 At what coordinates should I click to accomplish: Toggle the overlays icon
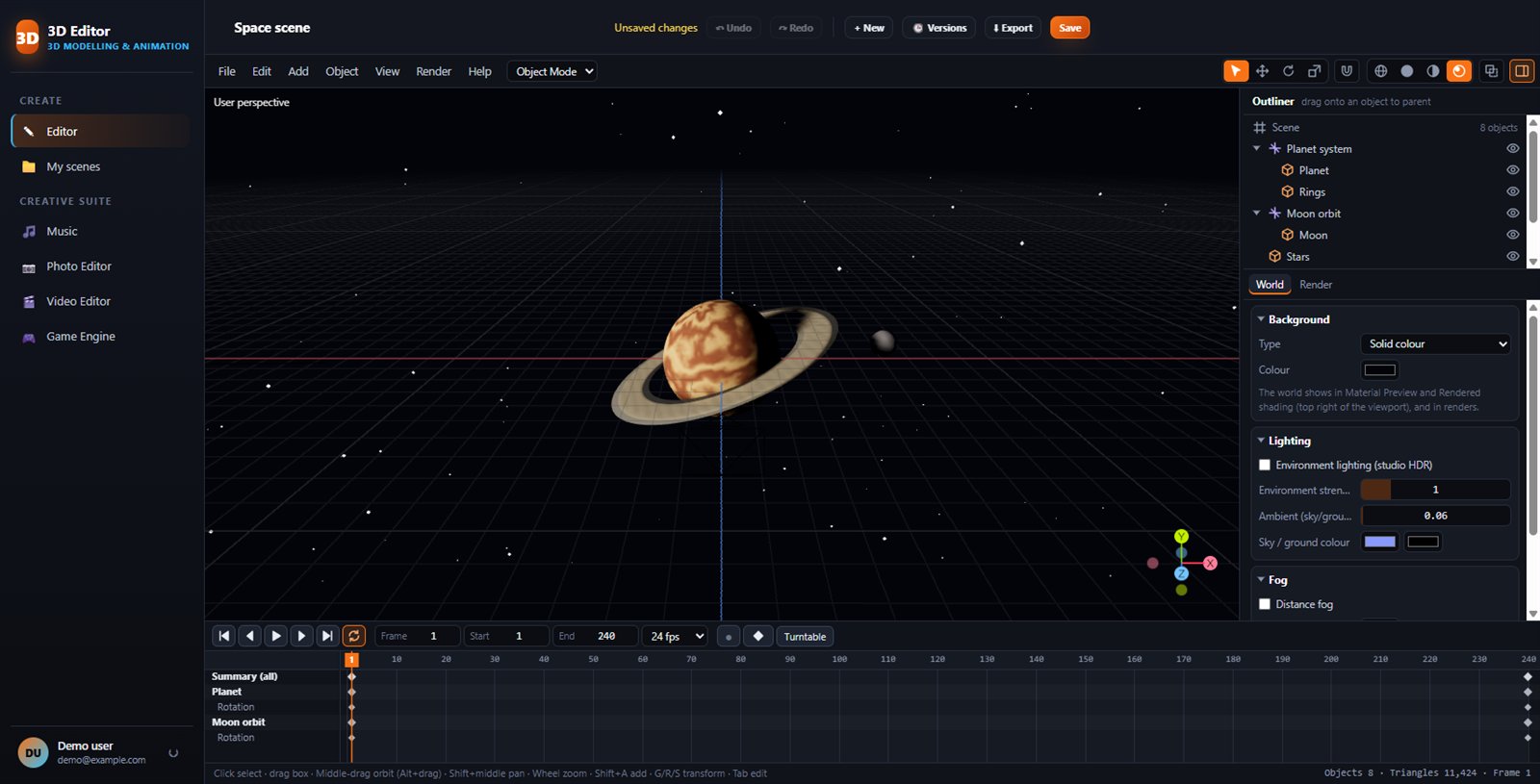(x=1491, y=71)
